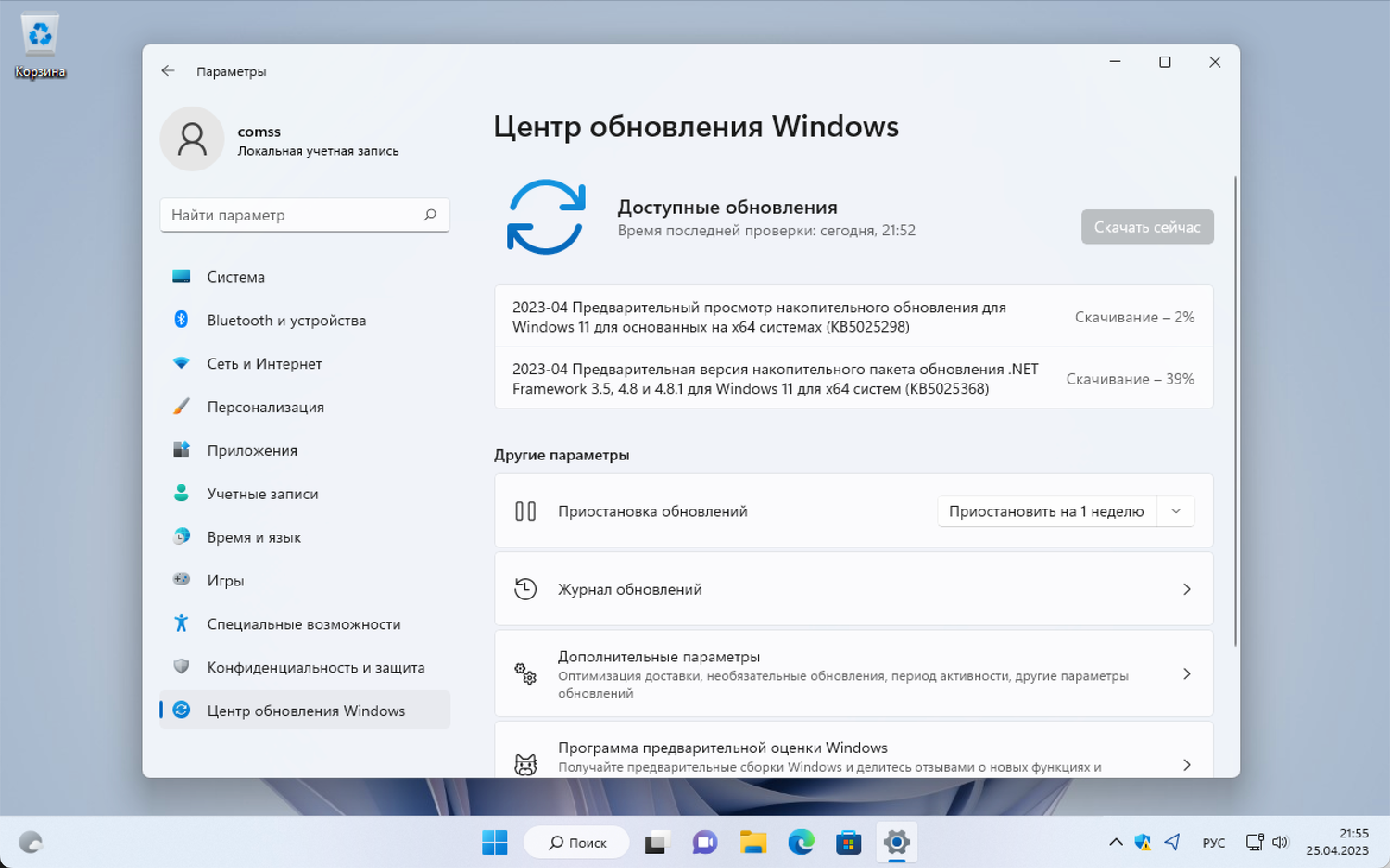This screenshot has width=1390, height=868.
Task: Open the clock showing 21:55 25.04.2023
Action: (x=1337, y=842)
